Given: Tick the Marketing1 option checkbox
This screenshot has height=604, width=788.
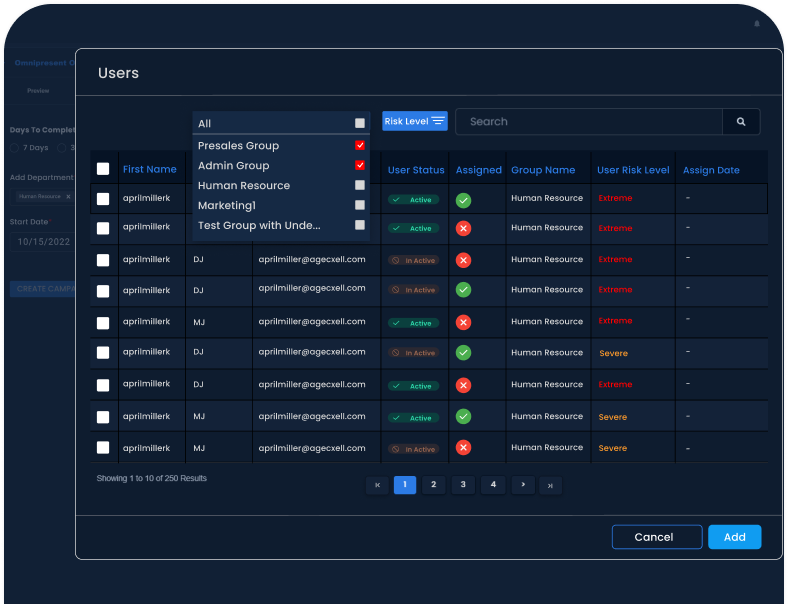Looking at the screenshot, I should click(360, 205).
